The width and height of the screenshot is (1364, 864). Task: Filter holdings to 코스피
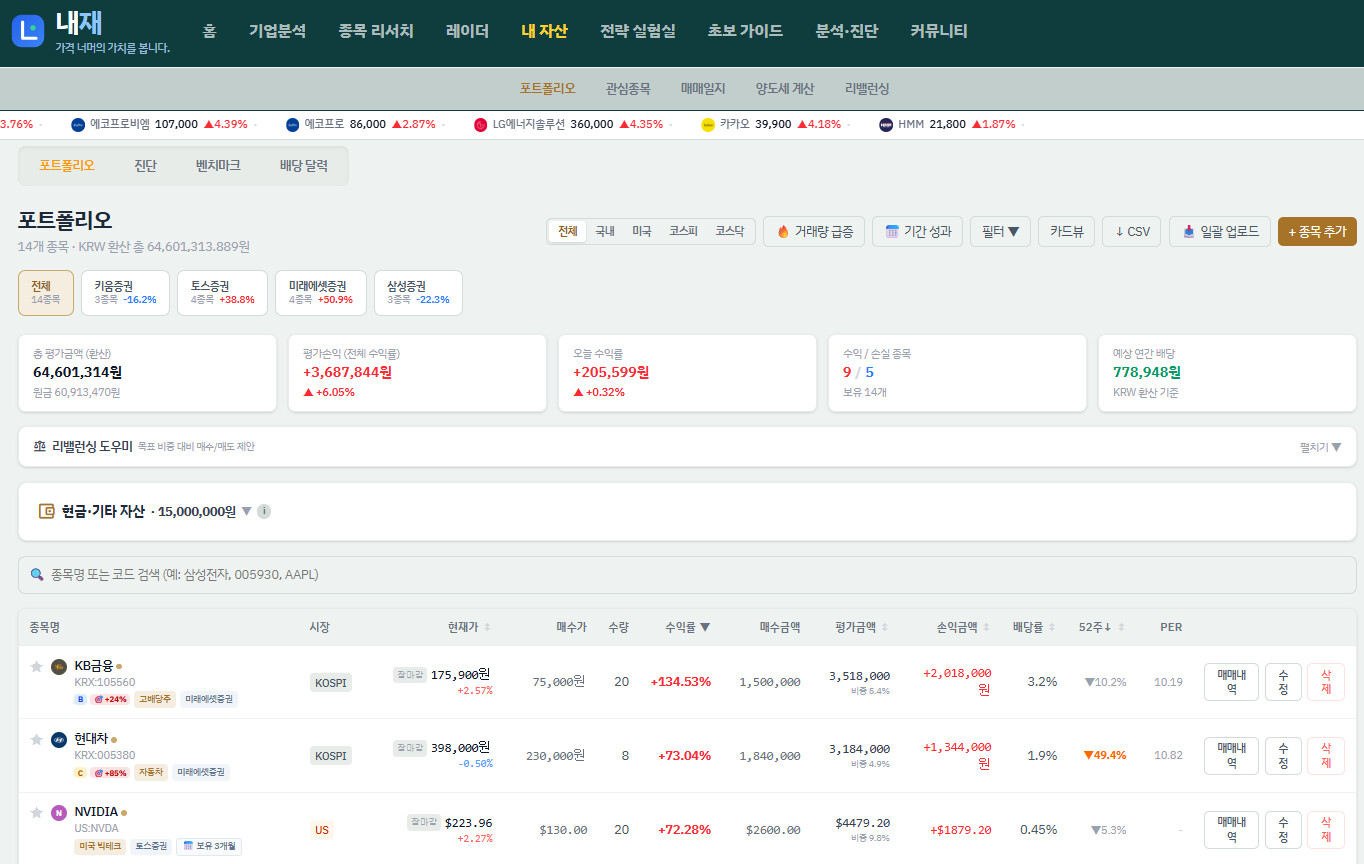[683, 231]
